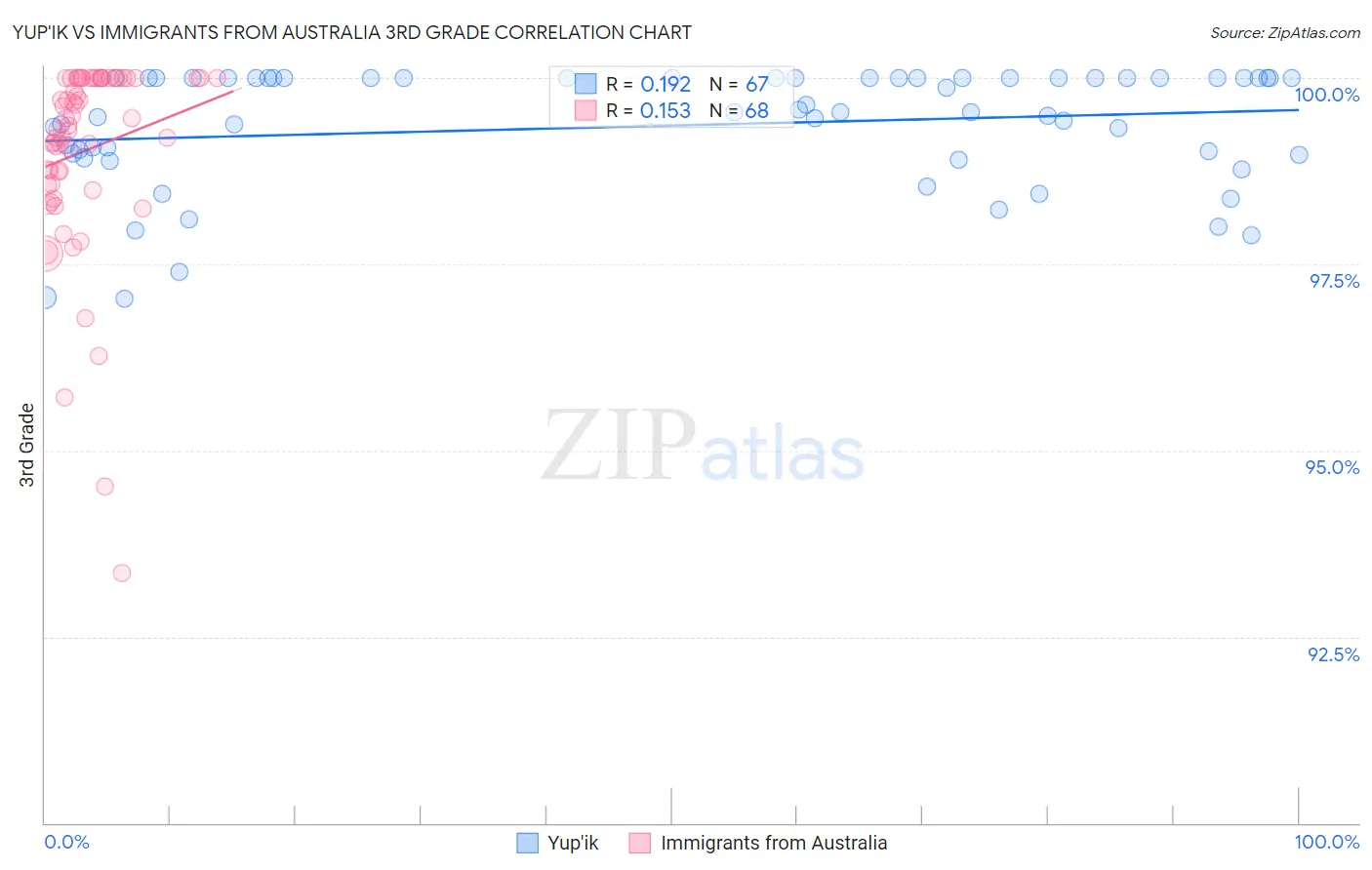Click the Yup'ik legend label

[573, 844]
